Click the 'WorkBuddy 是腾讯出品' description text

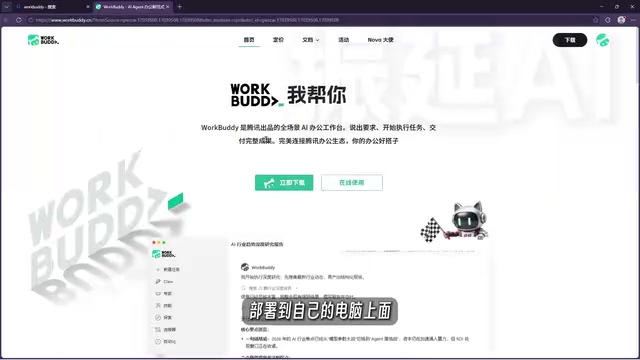pyautogui.click(x=318, y=134)
